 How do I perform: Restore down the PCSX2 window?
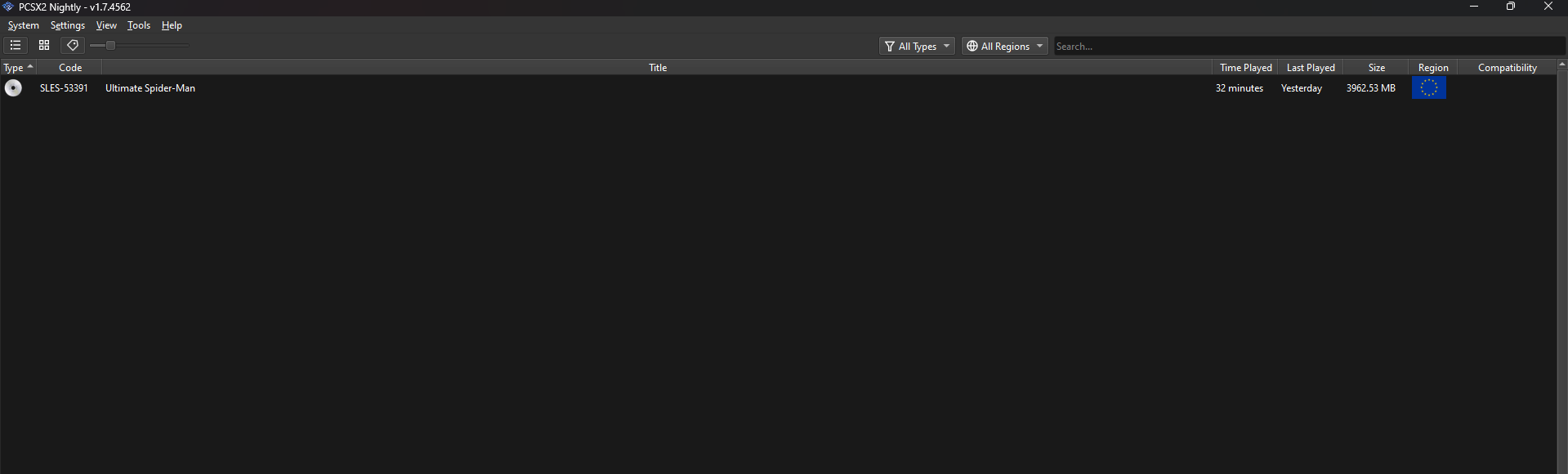[1511, 7]
